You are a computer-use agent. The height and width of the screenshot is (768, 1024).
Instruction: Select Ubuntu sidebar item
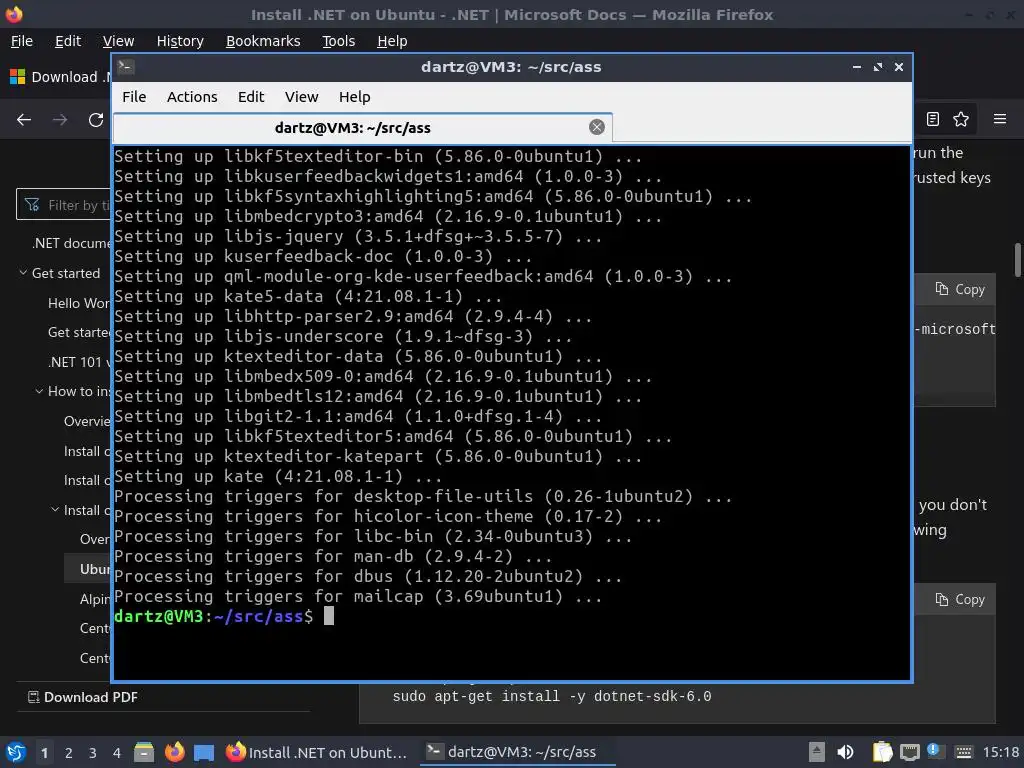pos(88,569)
